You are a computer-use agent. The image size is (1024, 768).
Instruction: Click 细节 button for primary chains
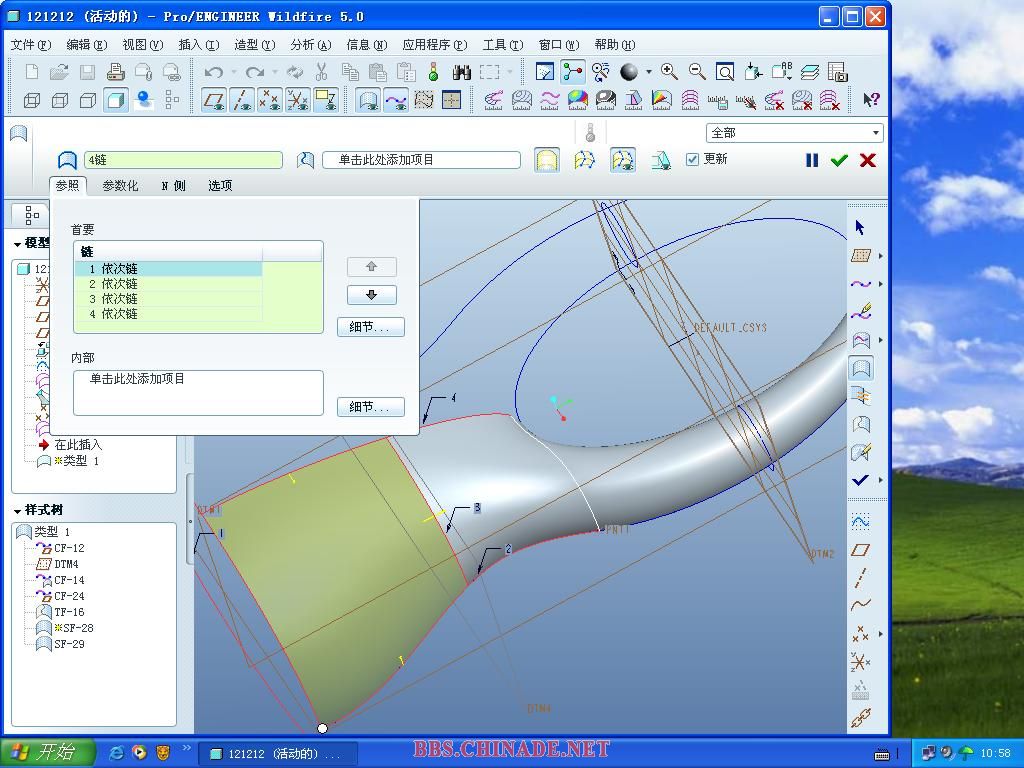coord(370,327)
